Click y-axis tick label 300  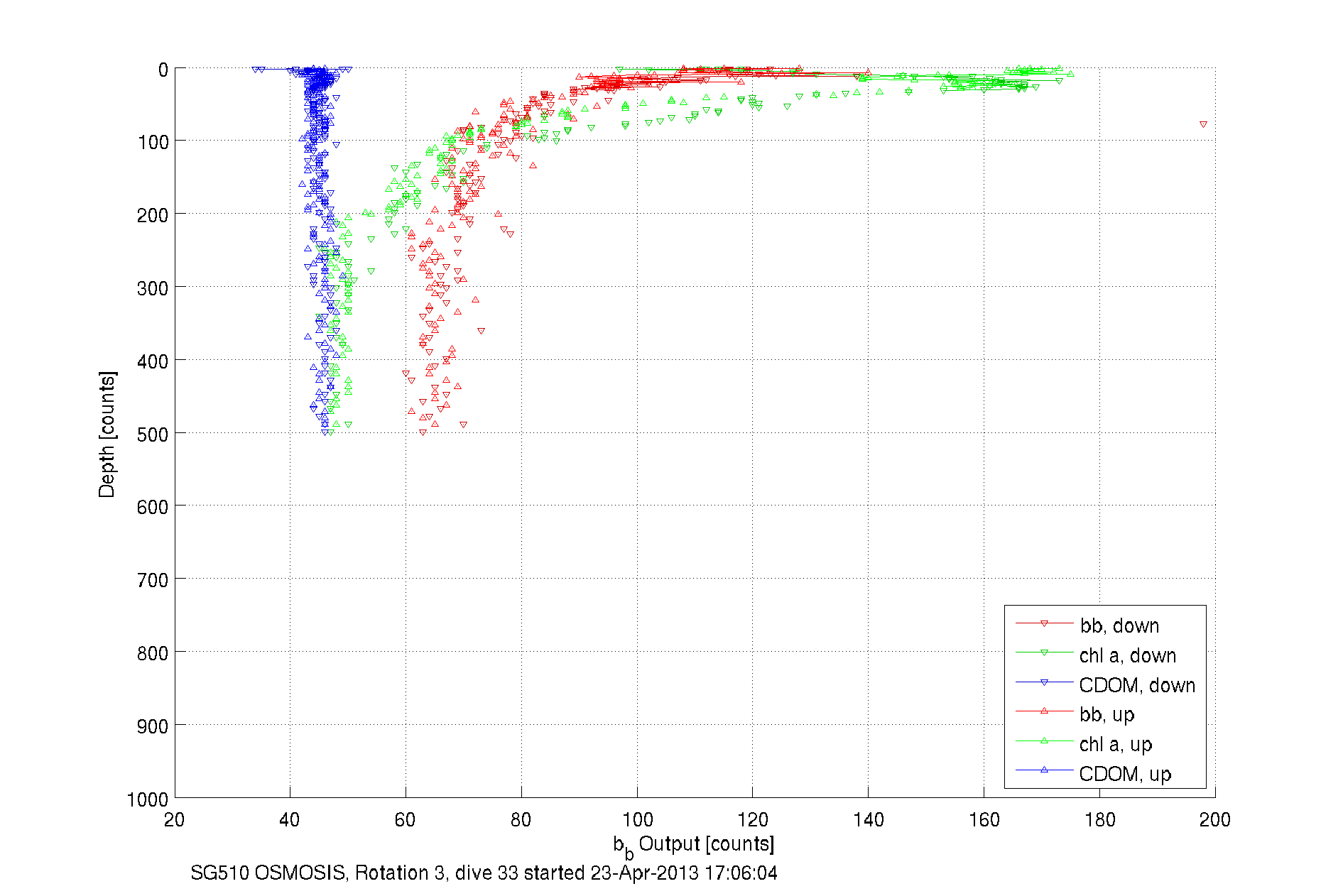(x=153, y=288)
